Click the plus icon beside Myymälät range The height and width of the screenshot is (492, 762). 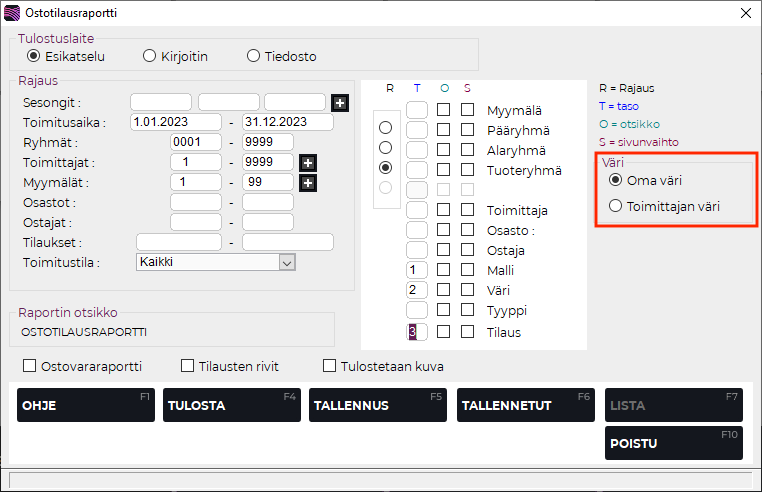point(307,182)
